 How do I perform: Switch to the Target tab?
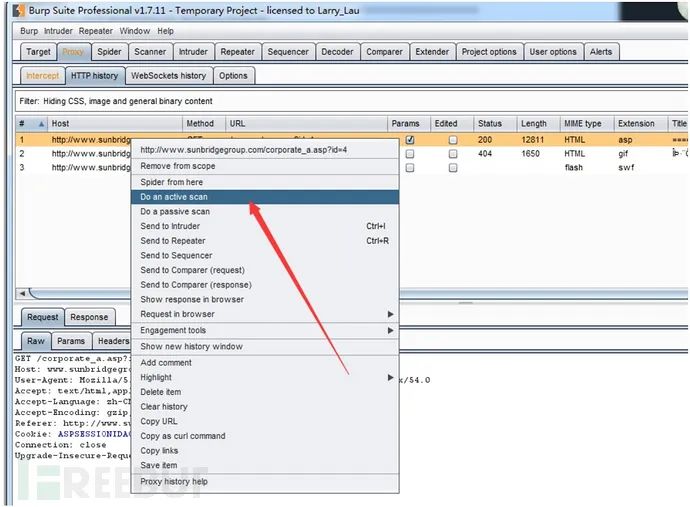point(38,52)
